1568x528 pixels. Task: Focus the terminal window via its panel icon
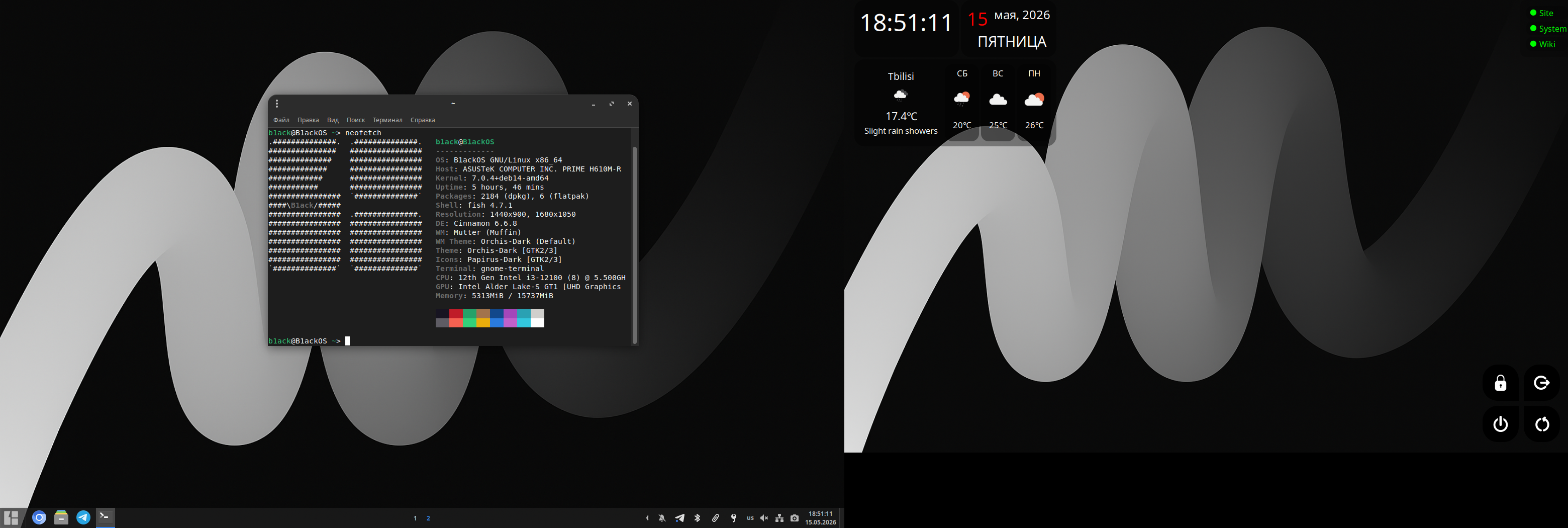point(106,517)
